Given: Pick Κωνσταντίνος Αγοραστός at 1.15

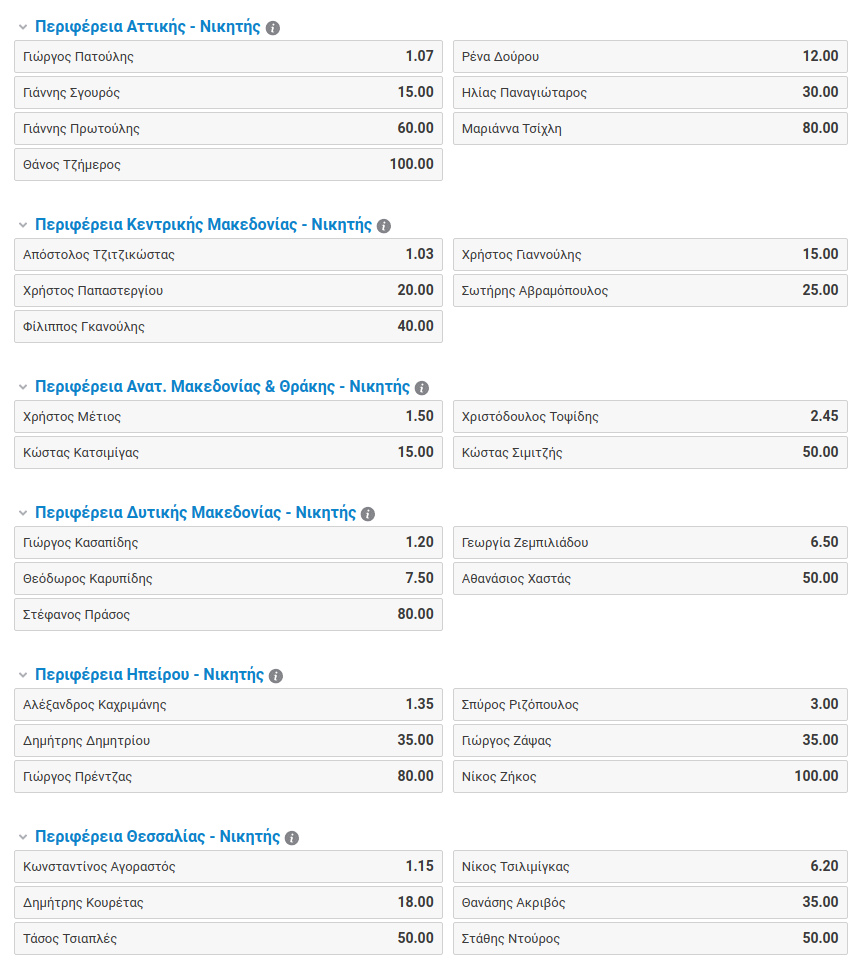Looking at the screenshot, I should [x=228, y=867].
